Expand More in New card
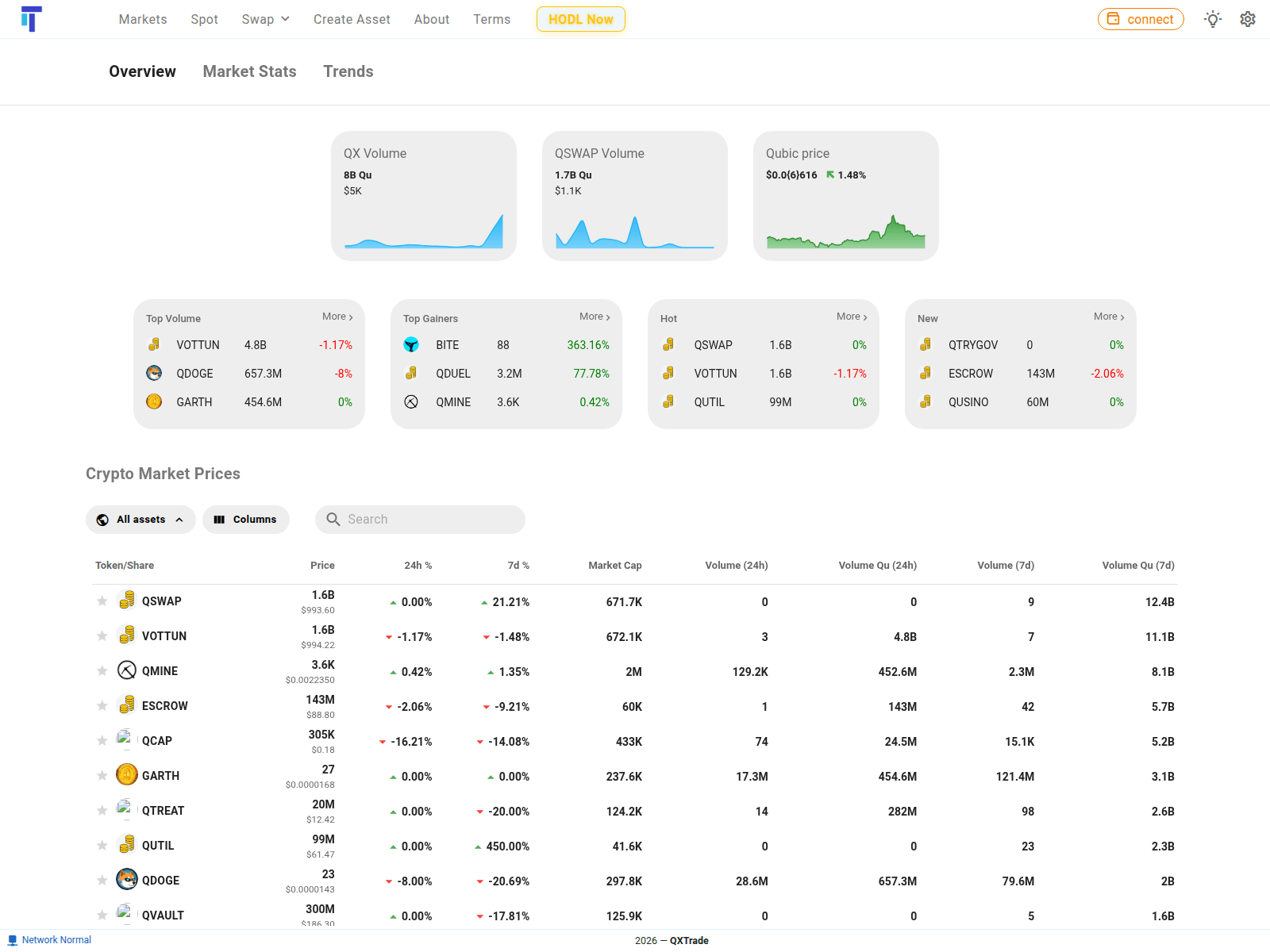 pyautogui.click(x=1109, y=317)
